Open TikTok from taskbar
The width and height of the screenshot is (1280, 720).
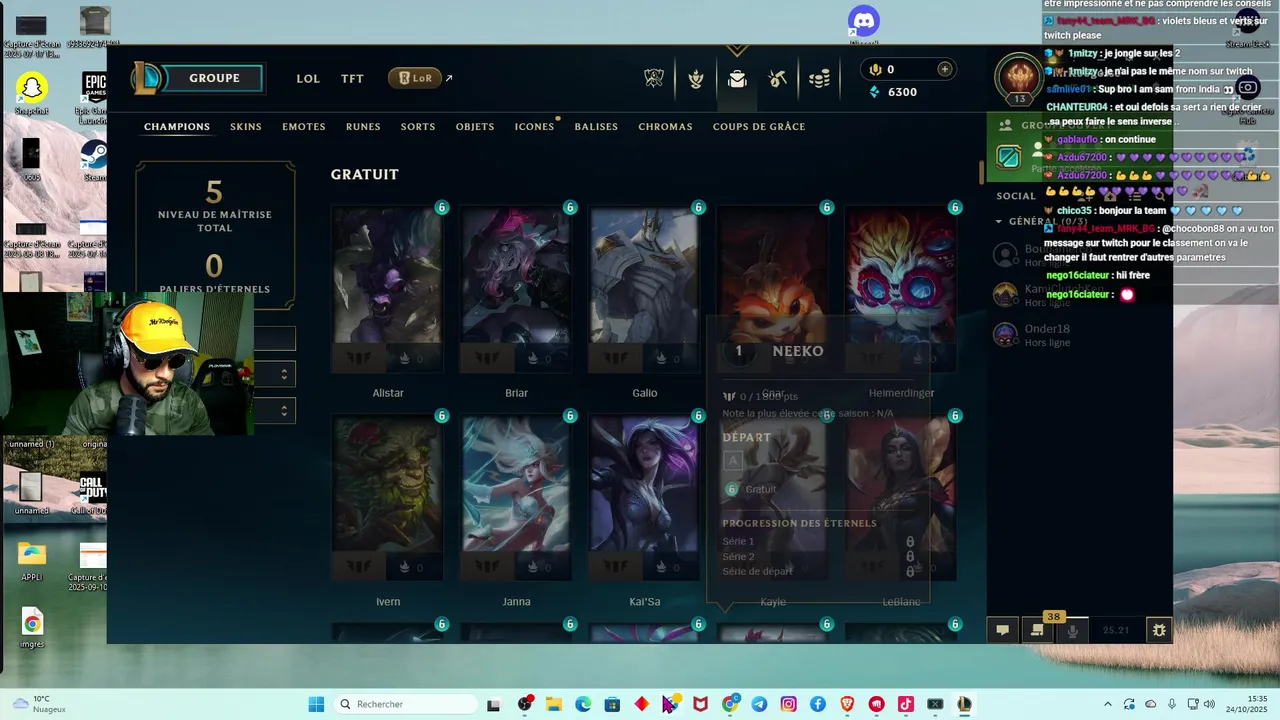tap(906, 704)
